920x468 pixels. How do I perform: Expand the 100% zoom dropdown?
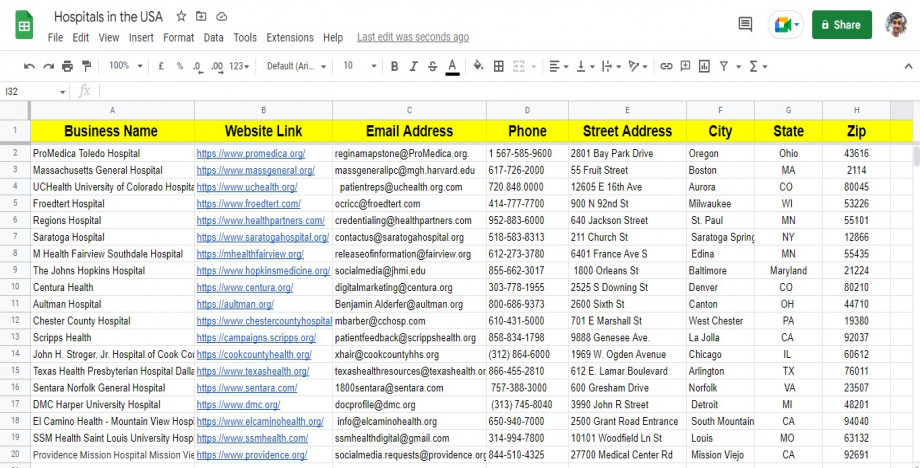pyautogui.click(x=125, y=66)
